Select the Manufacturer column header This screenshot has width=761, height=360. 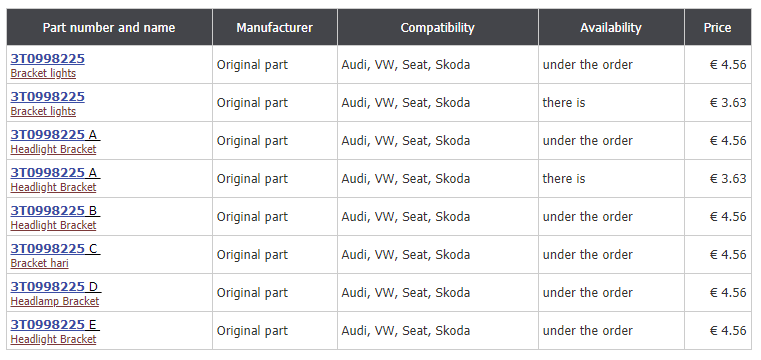coord(275,27)
